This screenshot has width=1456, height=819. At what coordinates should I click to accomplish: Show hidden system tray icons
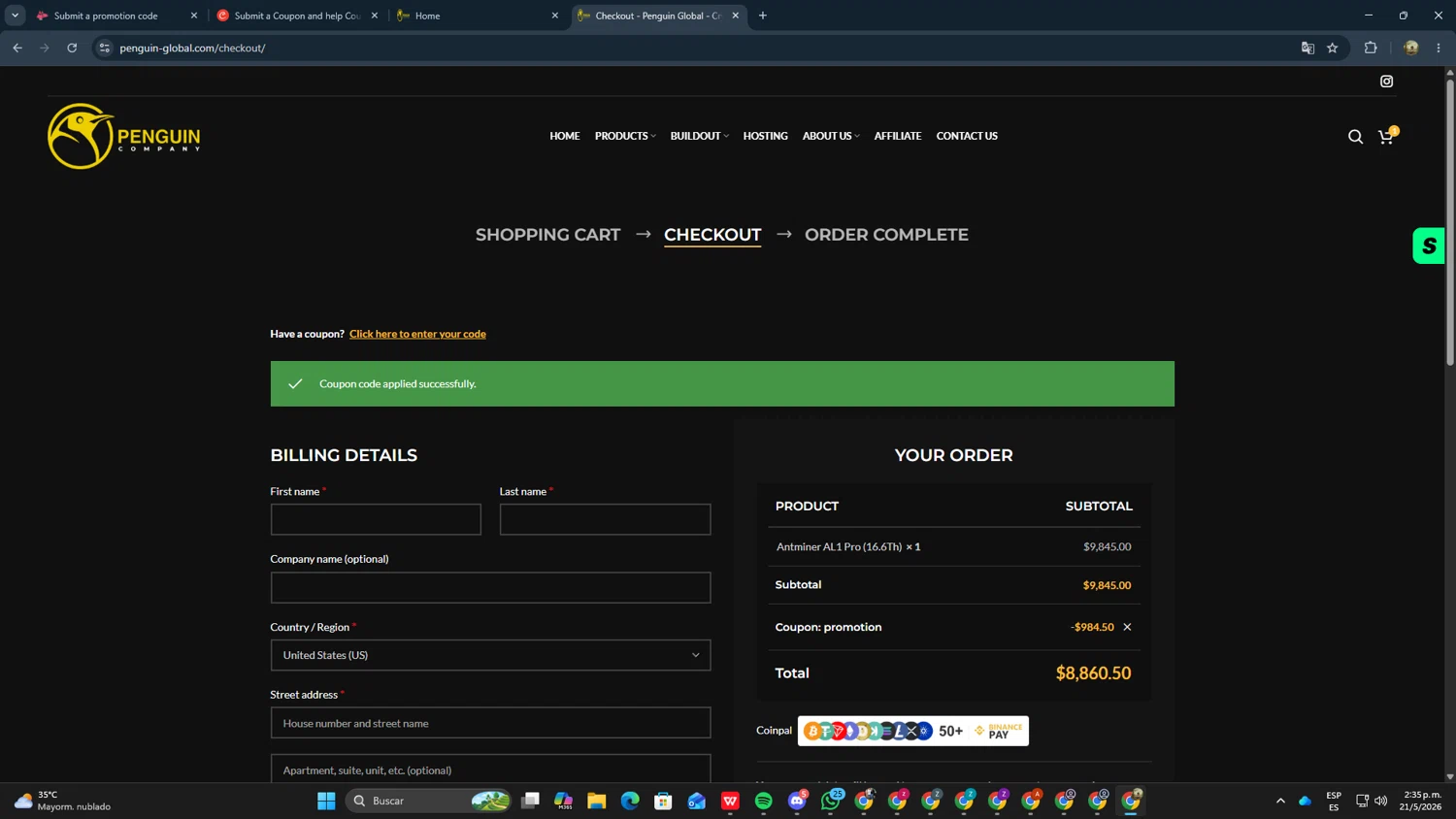point(1280,801)
